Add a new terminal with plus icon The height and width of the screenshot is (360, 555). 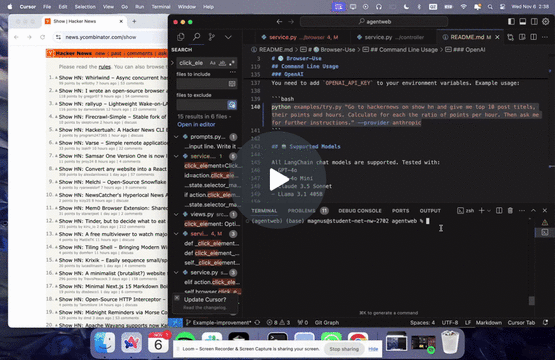[x=481, y=211]
